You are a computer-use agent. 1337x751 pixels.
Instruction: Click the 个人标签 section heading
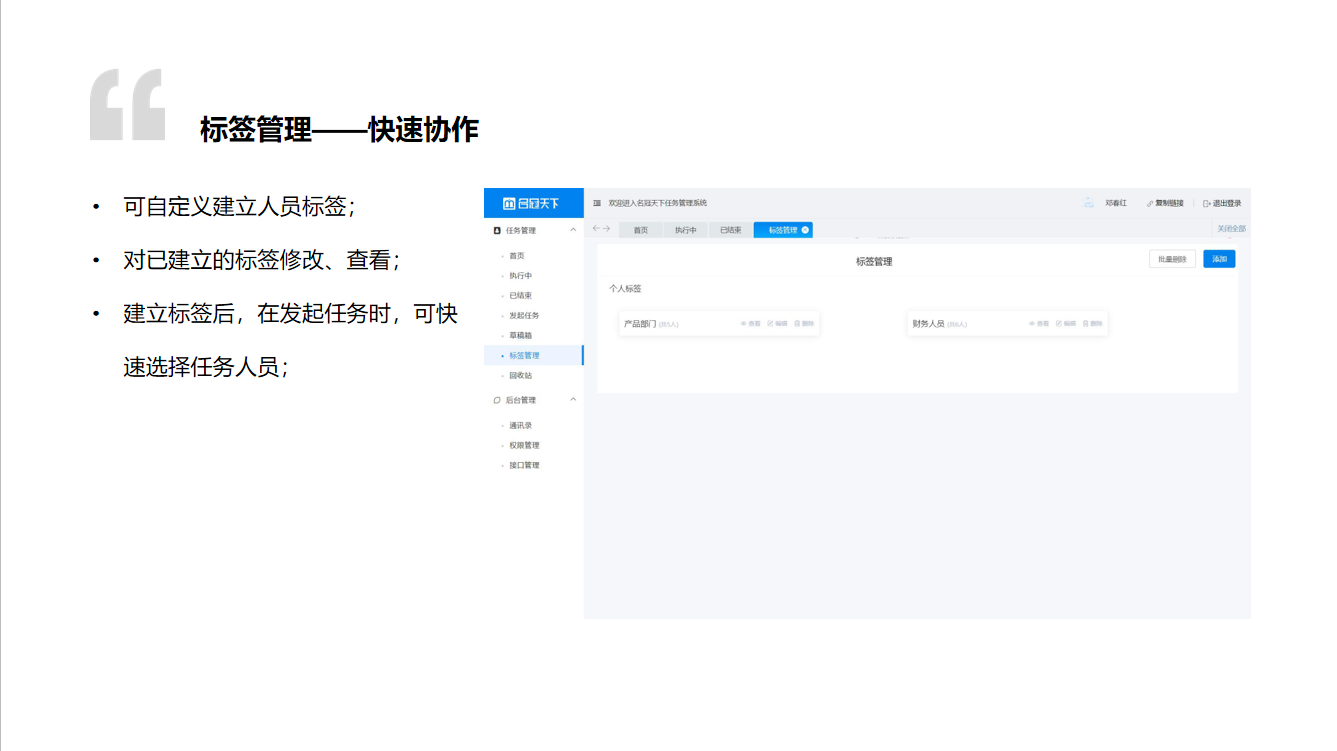pyautogui.click(x=625, y=289)
